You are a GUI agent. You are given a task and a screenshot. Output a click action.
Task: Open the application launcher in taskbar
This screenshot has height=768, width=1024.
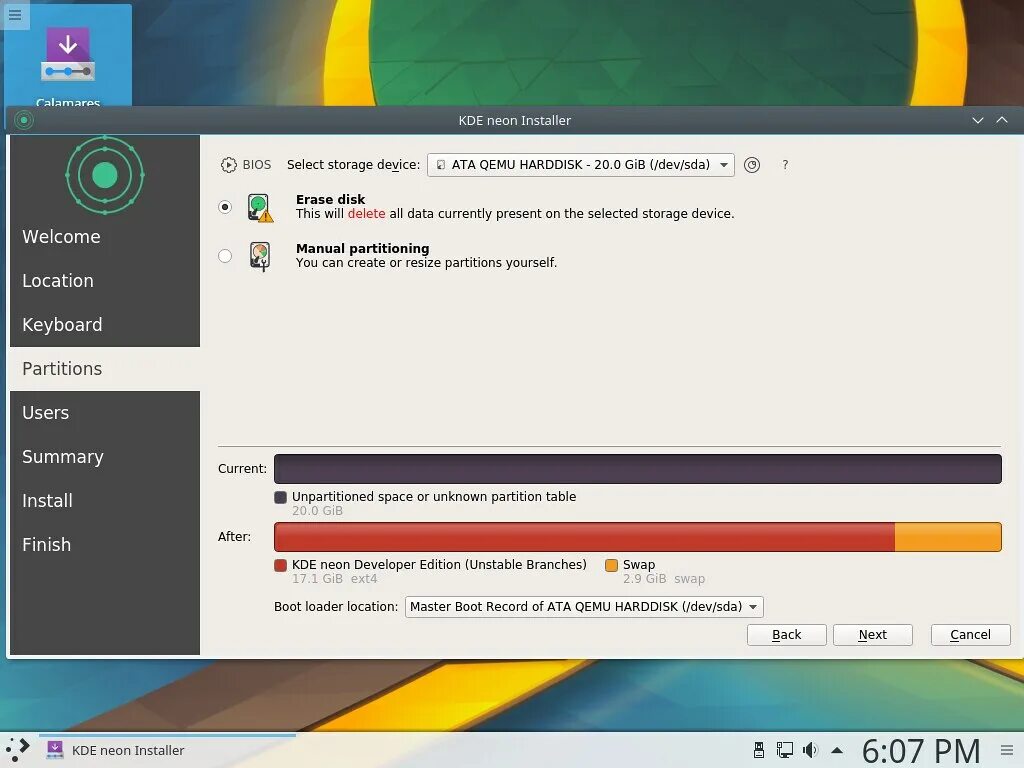(18, 750)
